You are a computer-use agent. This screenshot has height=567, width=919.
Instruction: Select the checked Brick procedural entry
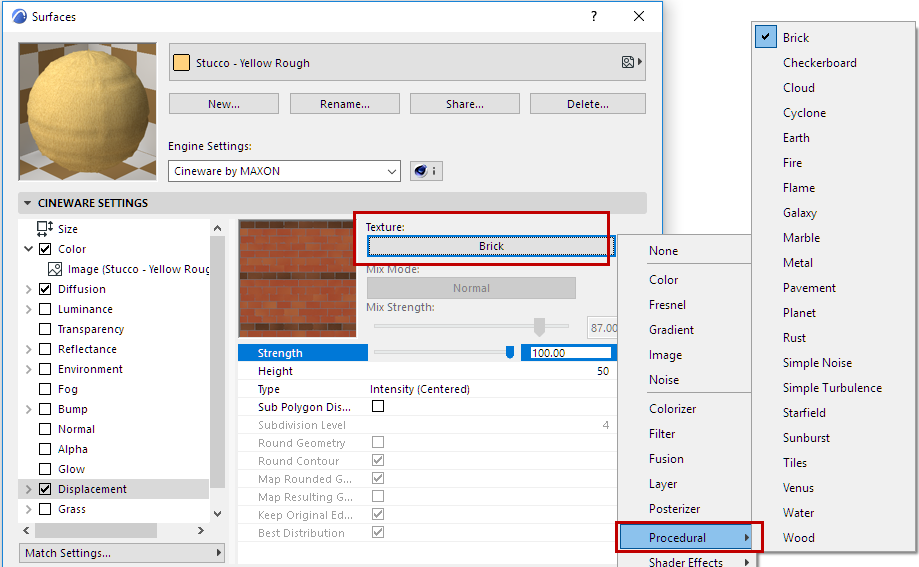pos(795,38)
